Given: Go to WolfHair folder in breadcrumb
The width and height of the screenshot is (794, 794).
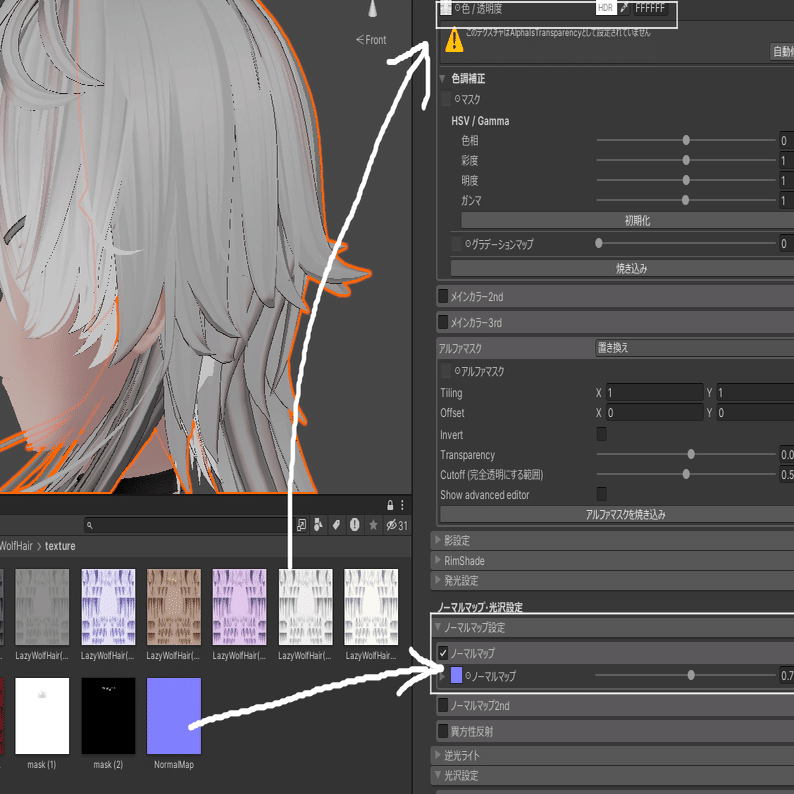Looking at the screenshot, I should click(16, 546).
